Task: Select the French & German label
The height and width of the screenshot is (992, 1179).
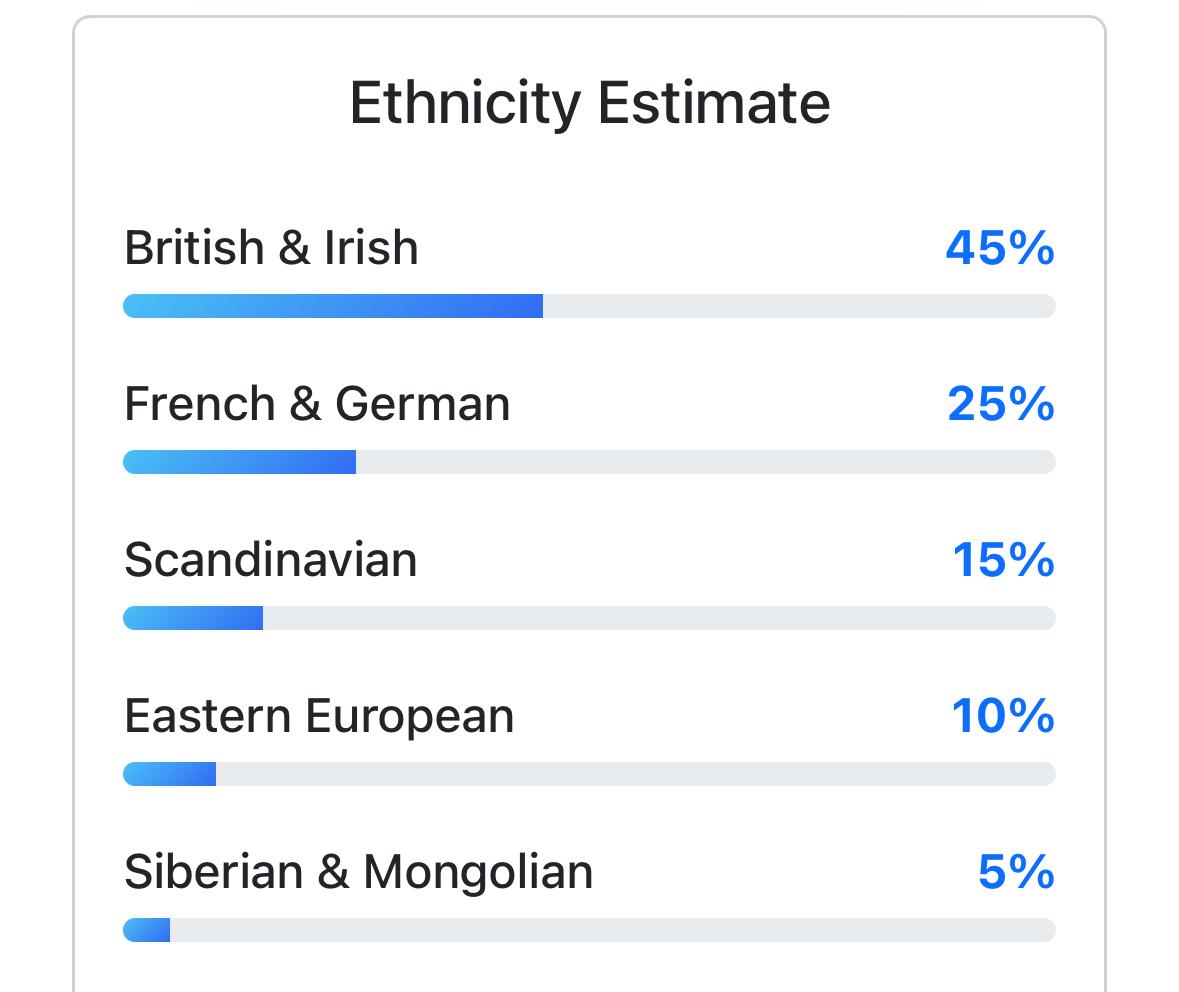Action: 317,404
